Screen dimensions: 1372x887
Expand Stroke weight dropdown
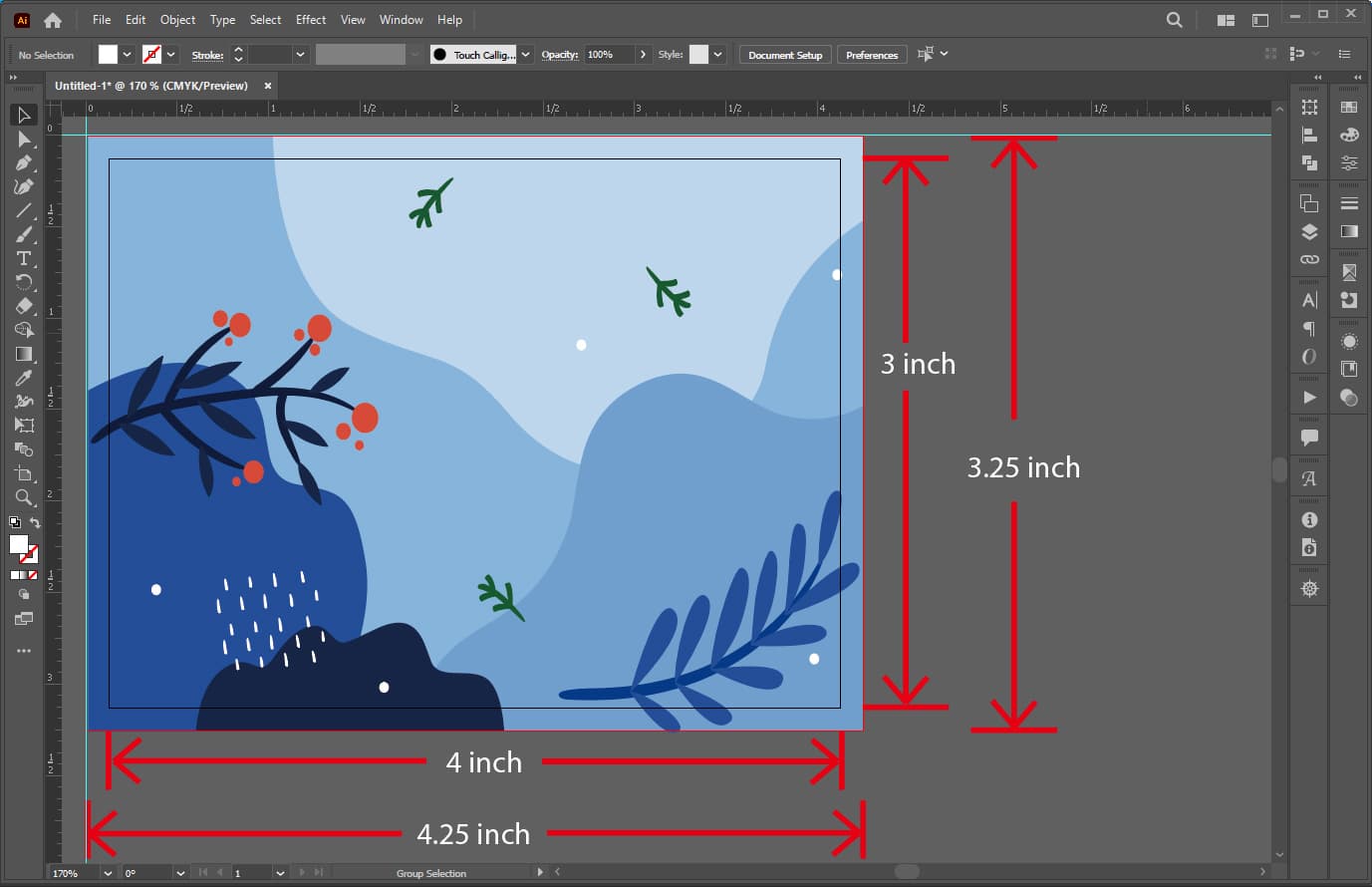point(300,55)
